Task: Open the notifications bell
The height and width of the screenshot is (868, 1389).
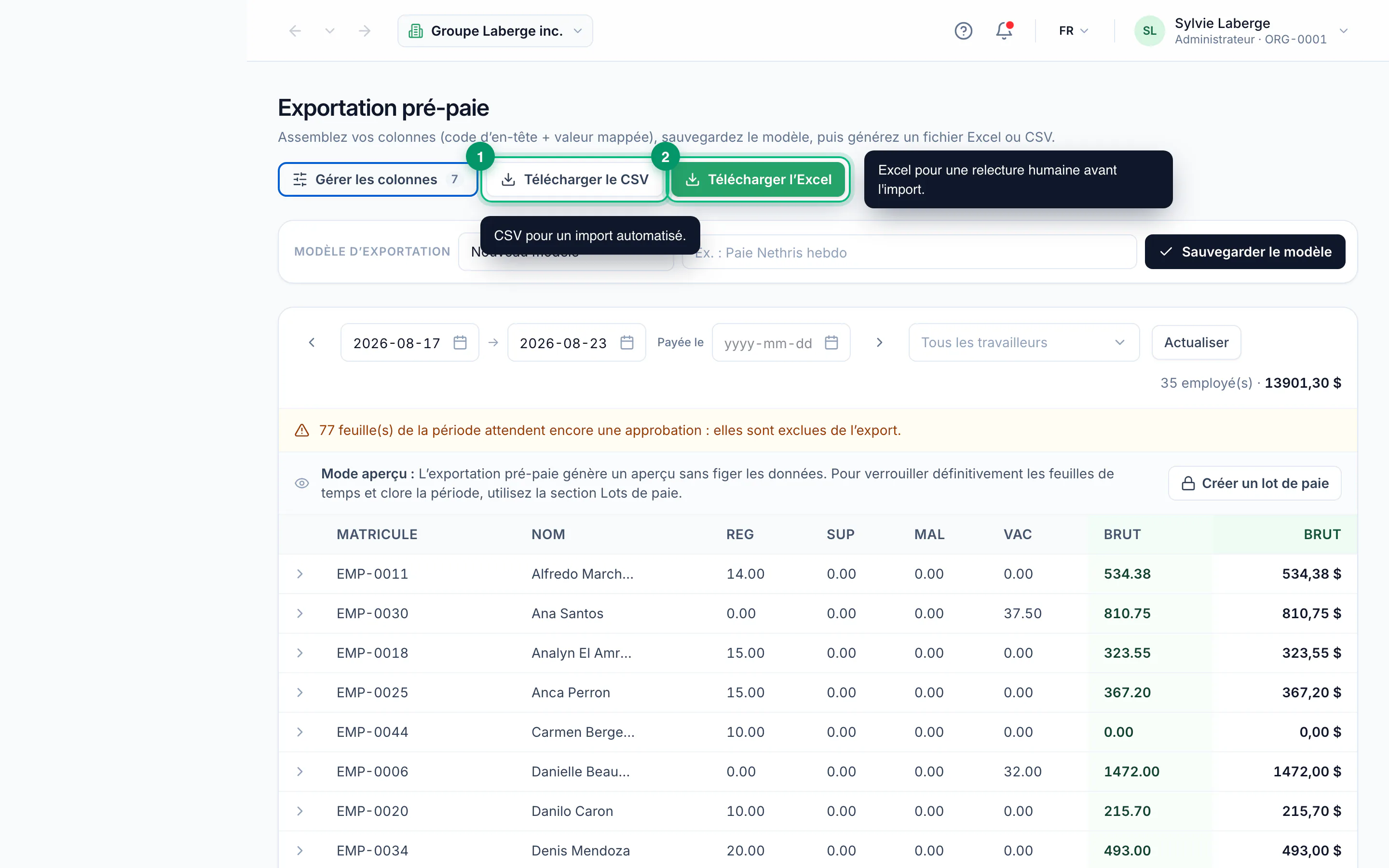Action: 1004,31
